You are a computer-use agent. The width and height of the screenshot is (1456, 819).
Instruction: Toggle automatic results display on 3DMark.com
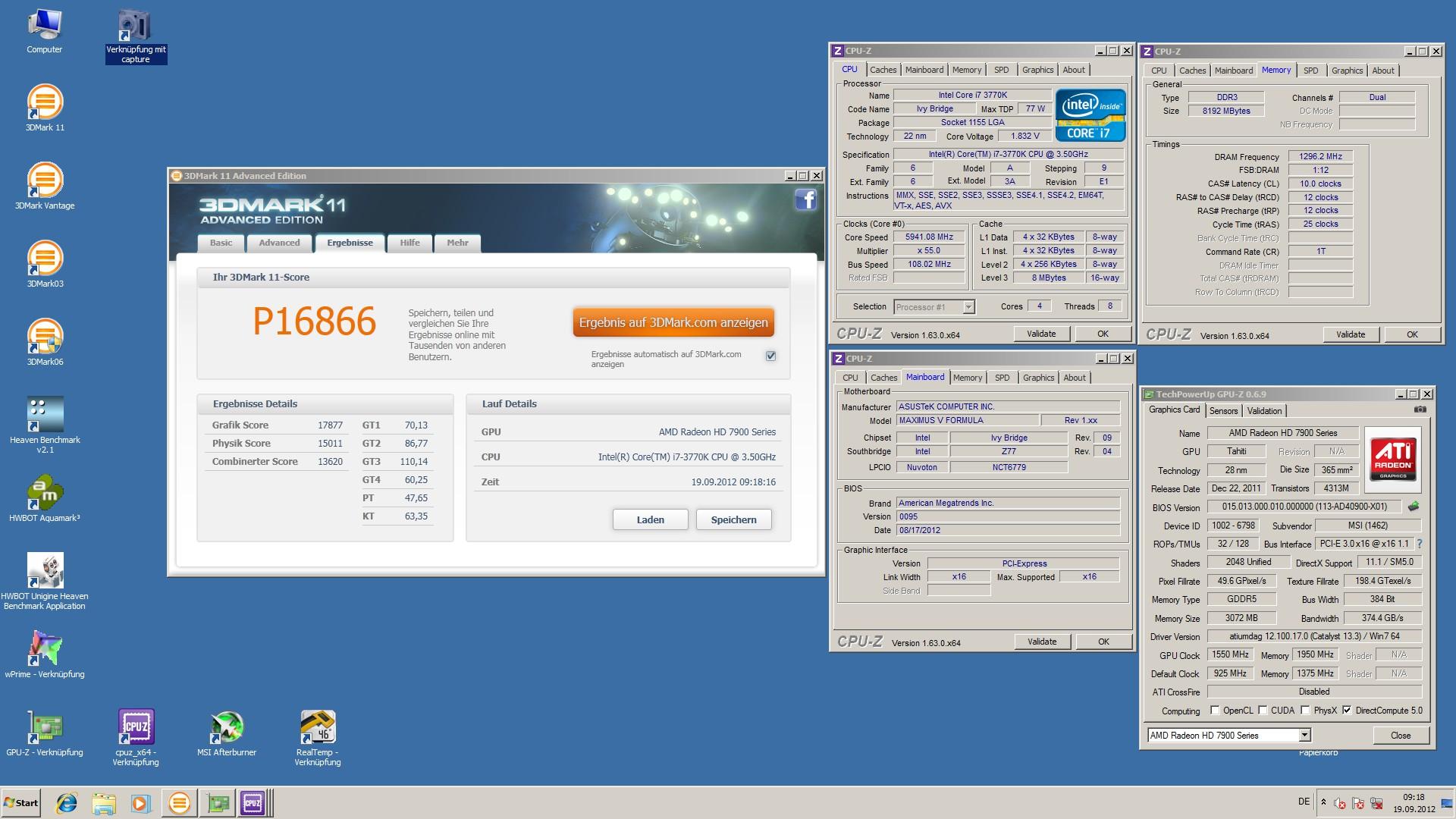coord(771,356)
